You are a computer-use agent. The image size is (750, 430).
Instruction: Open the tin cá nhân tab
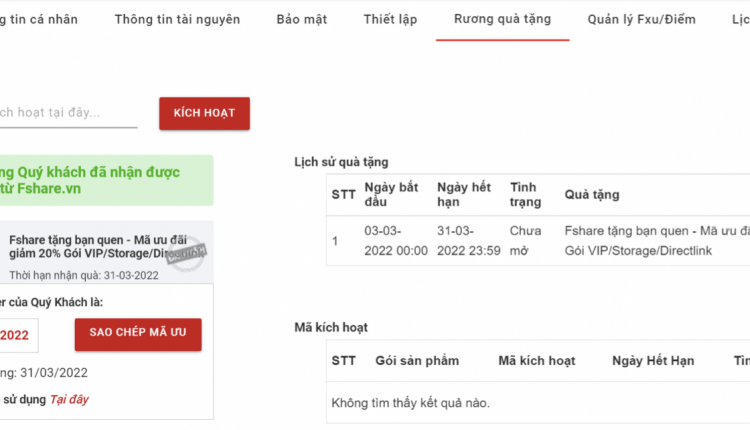pyautogui.click(x=39, y=19)
